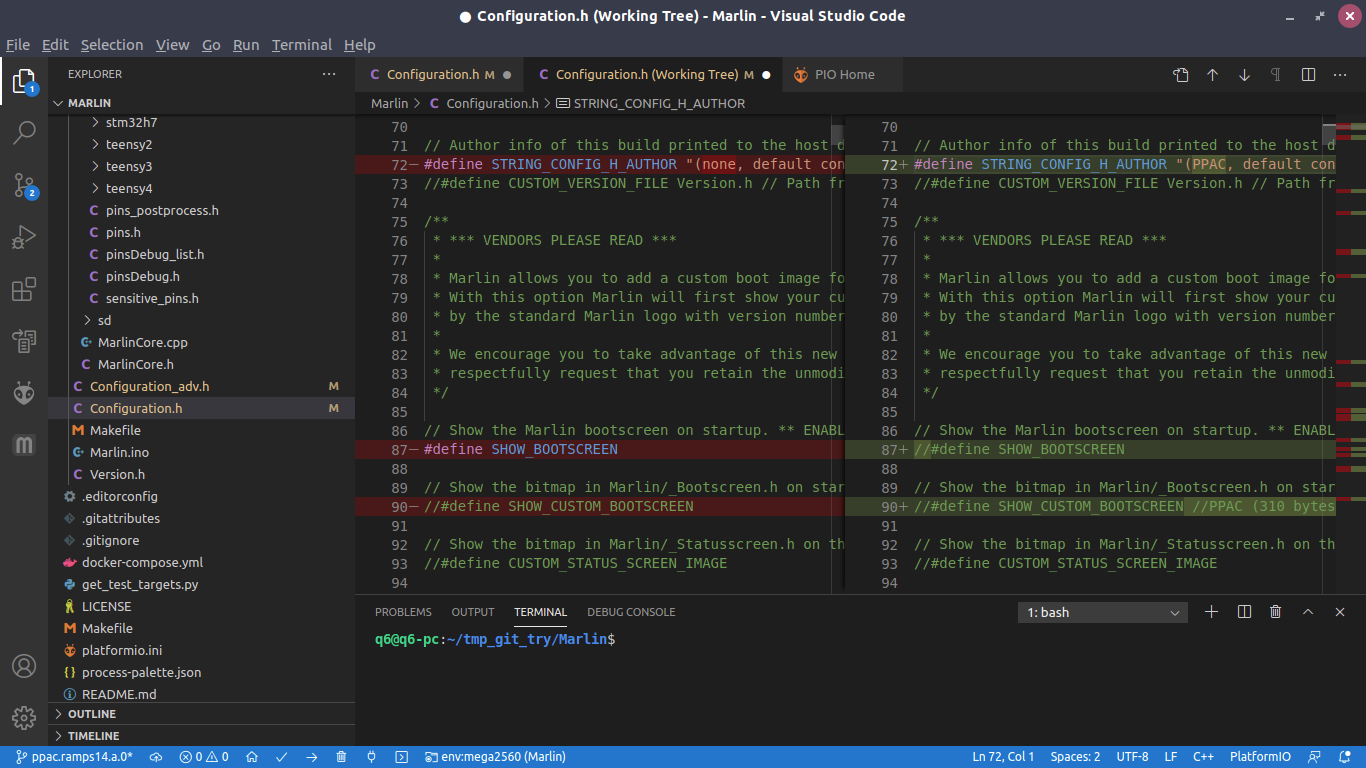
Task: Click the C++ language mode indicator
Action: pos(1203,757)
